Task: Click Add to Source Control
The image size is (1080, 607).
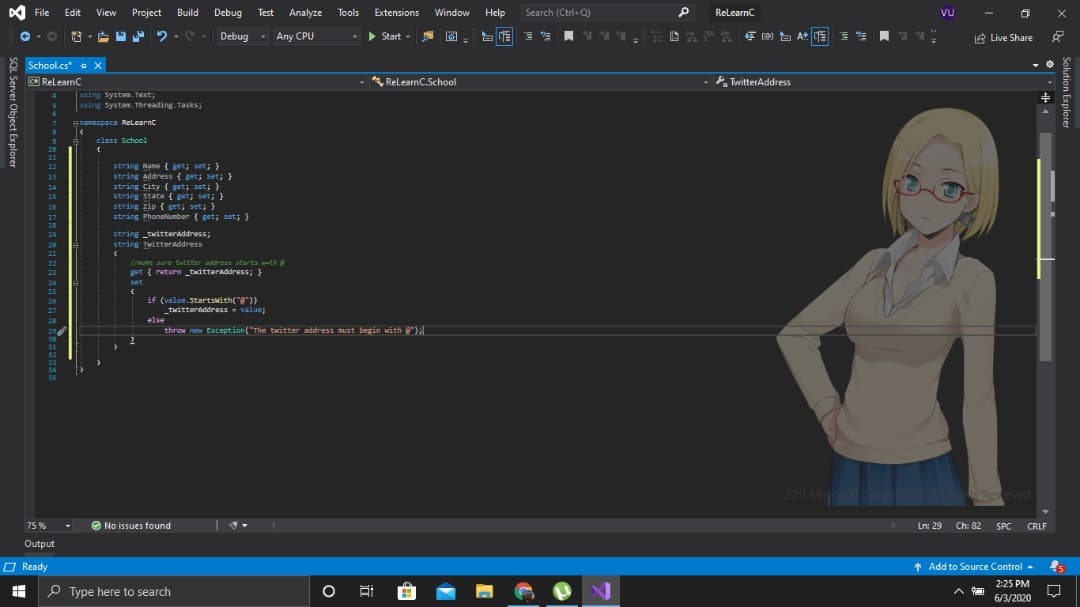Action: [x=974, y=567]
